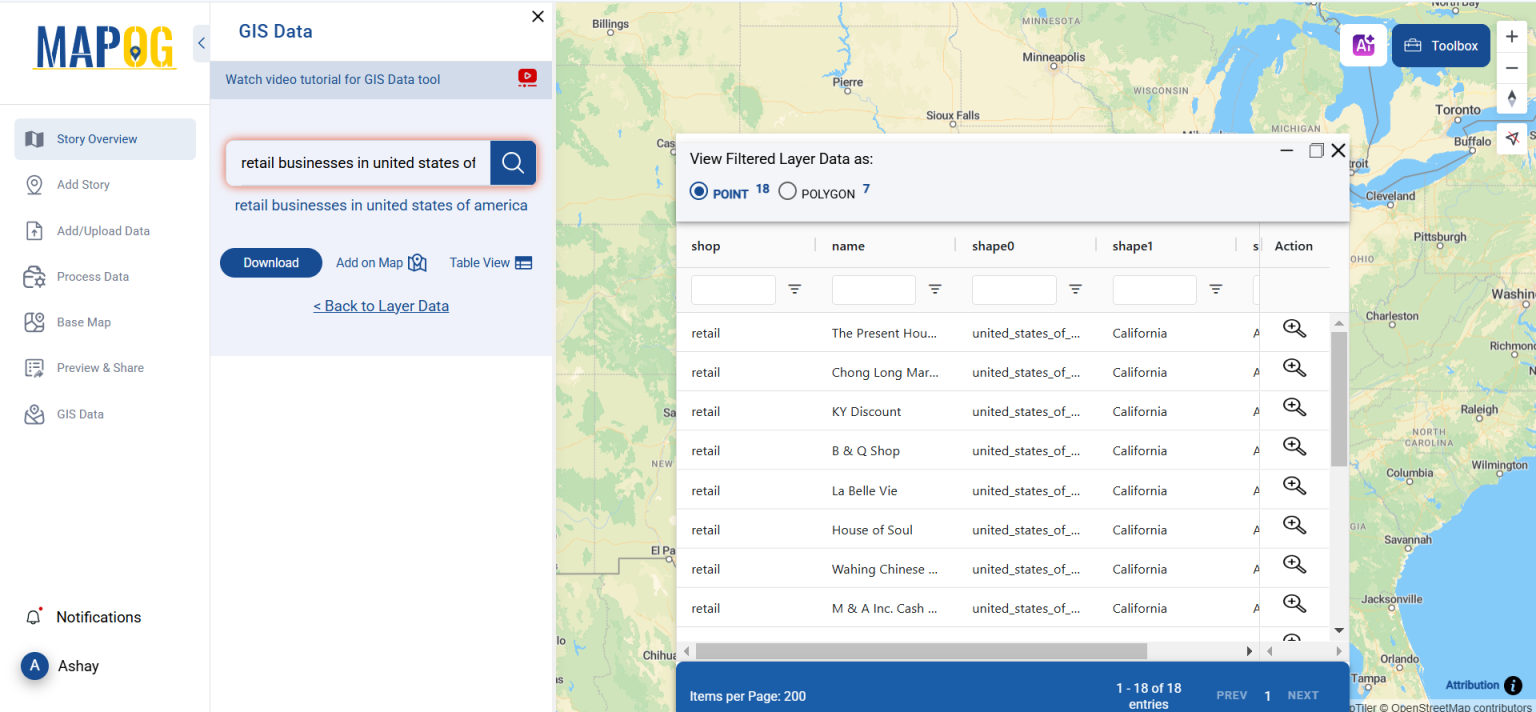Select the POINT radio option
The width and height of the screenshot is (1536, 712).
pyautogui.click(x=698, y=190)
